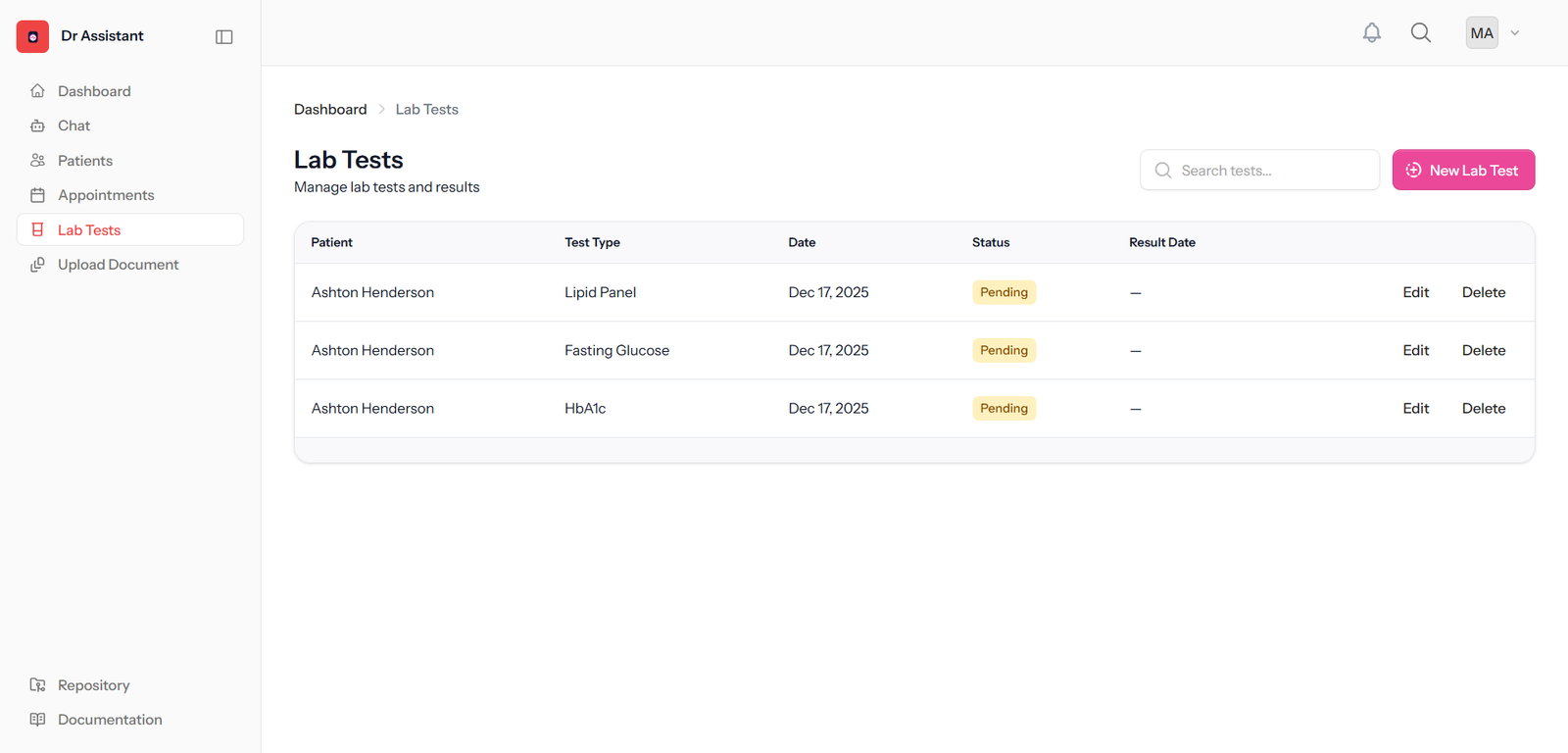Click the magnifier search icon in header
This screenshot has width=1568, height=753.
pos(1421,32)
